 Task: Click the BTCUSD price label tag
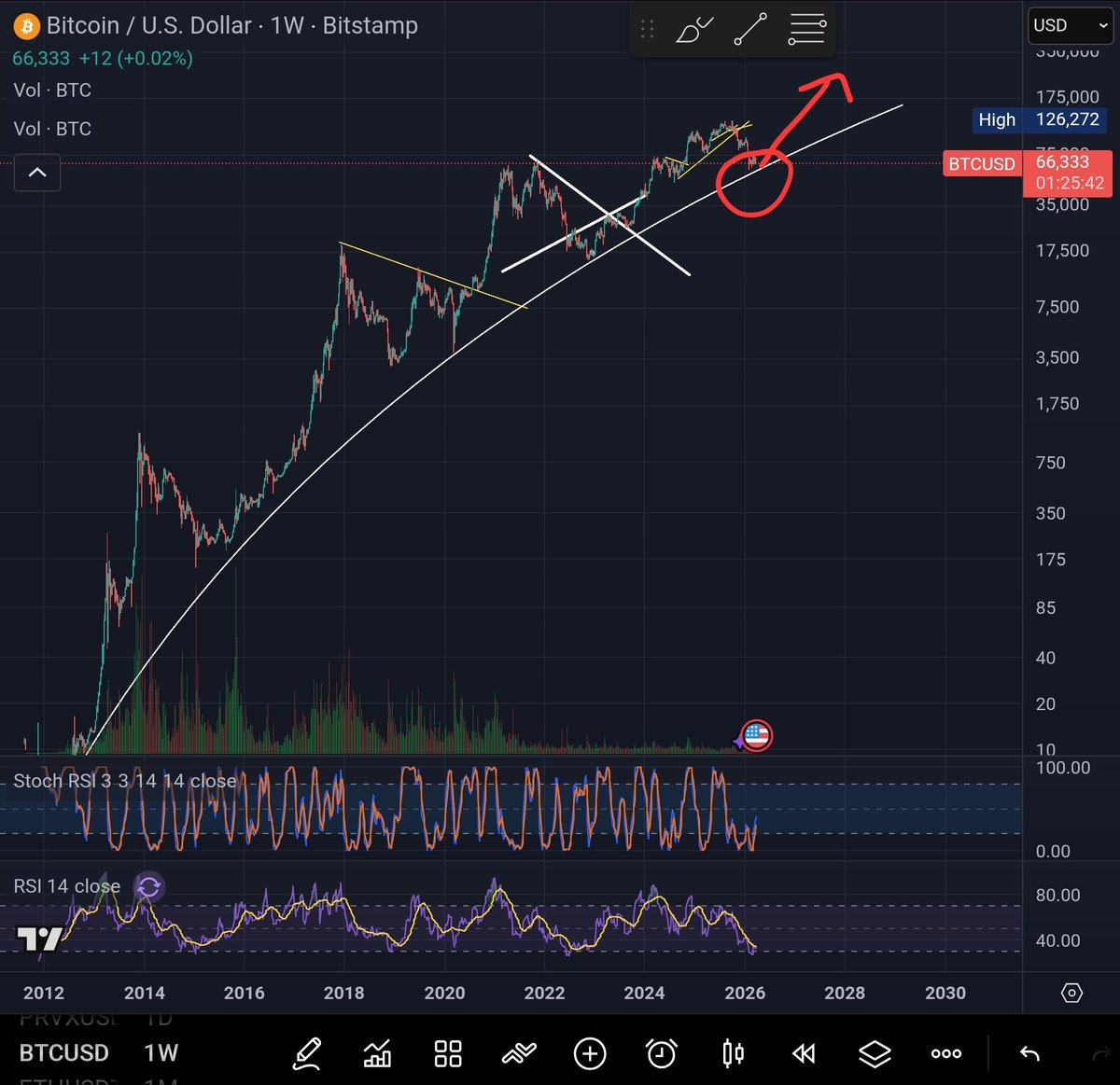click(x=982, y=164)
